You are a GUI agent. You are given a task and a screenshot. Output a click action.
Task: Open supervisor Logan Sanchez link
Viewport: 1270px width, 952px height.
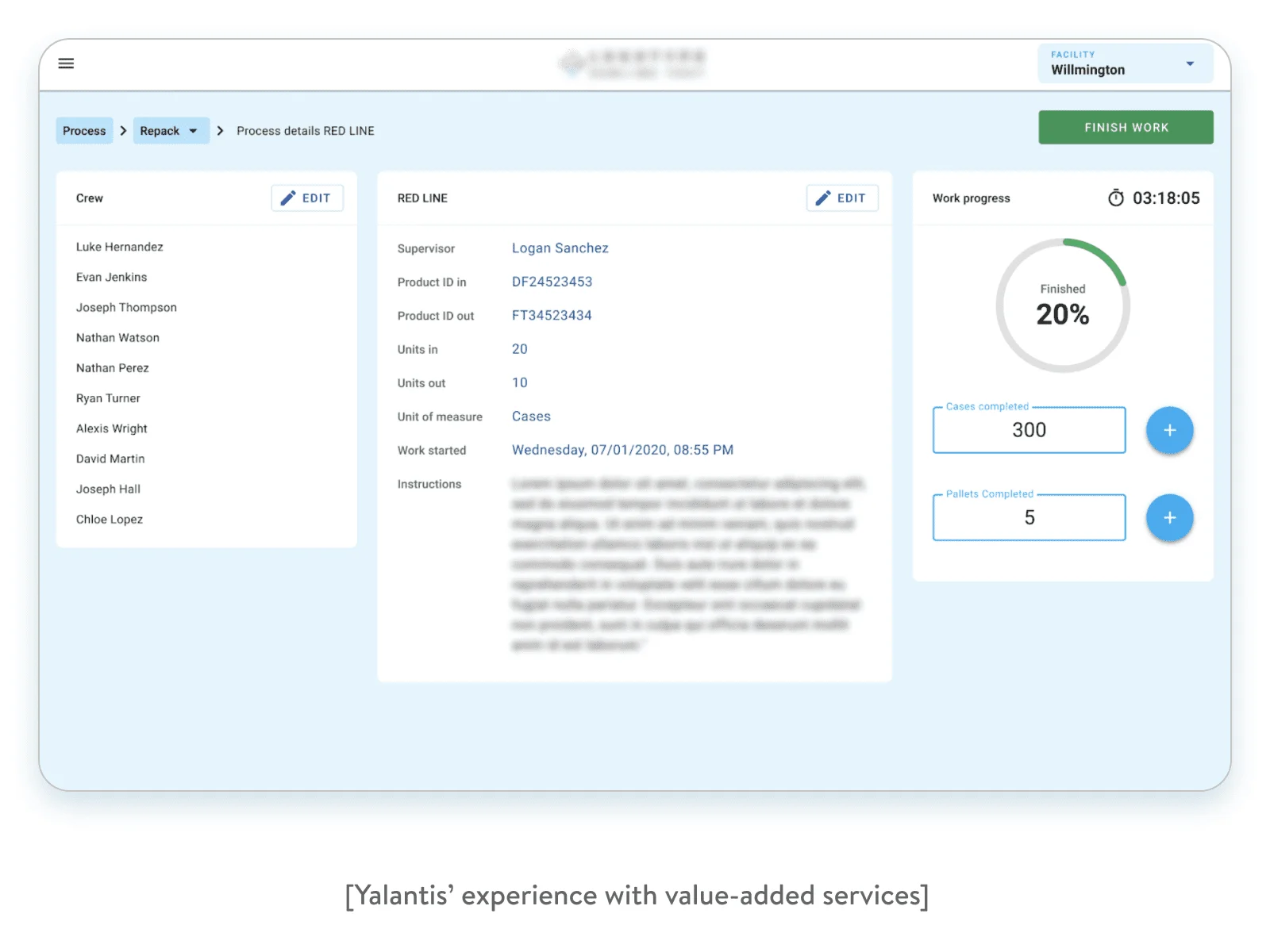(560, 248)
